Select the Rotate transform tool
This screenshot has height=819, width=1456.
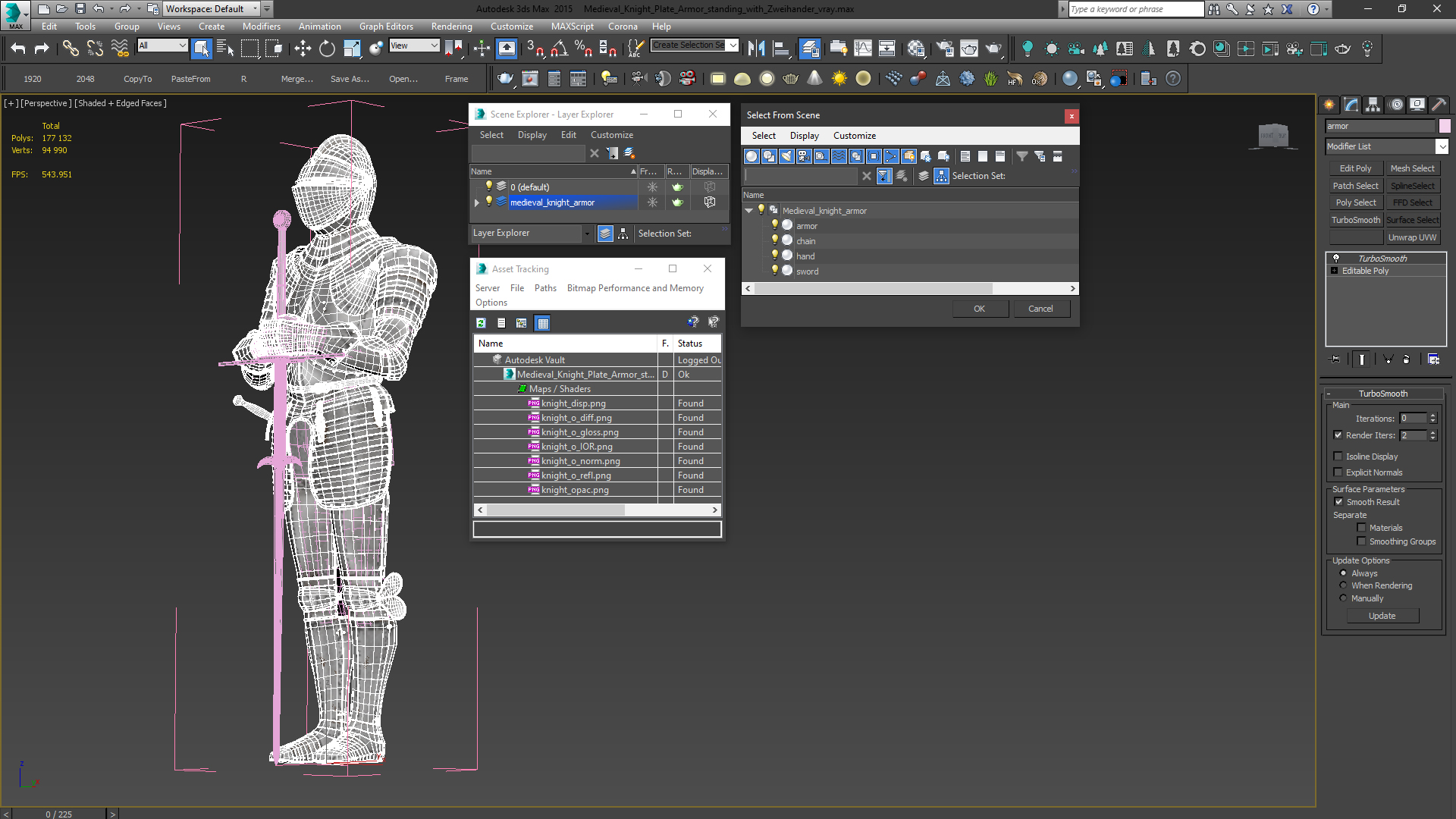click(x=327, y=49)
